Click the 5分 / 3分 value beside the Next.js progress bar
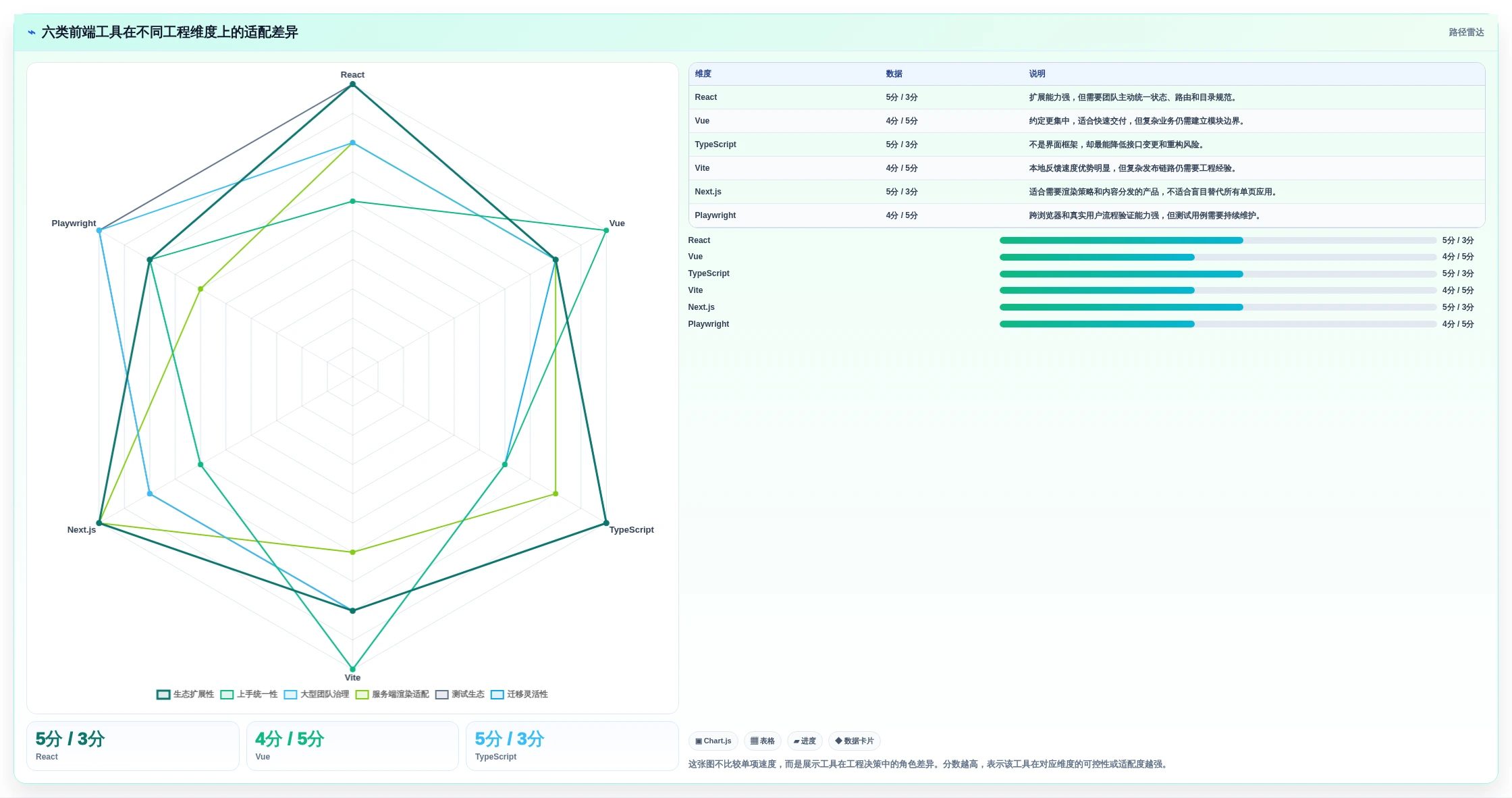Viewport: 1512px width, 798px height. (1458, 307)
